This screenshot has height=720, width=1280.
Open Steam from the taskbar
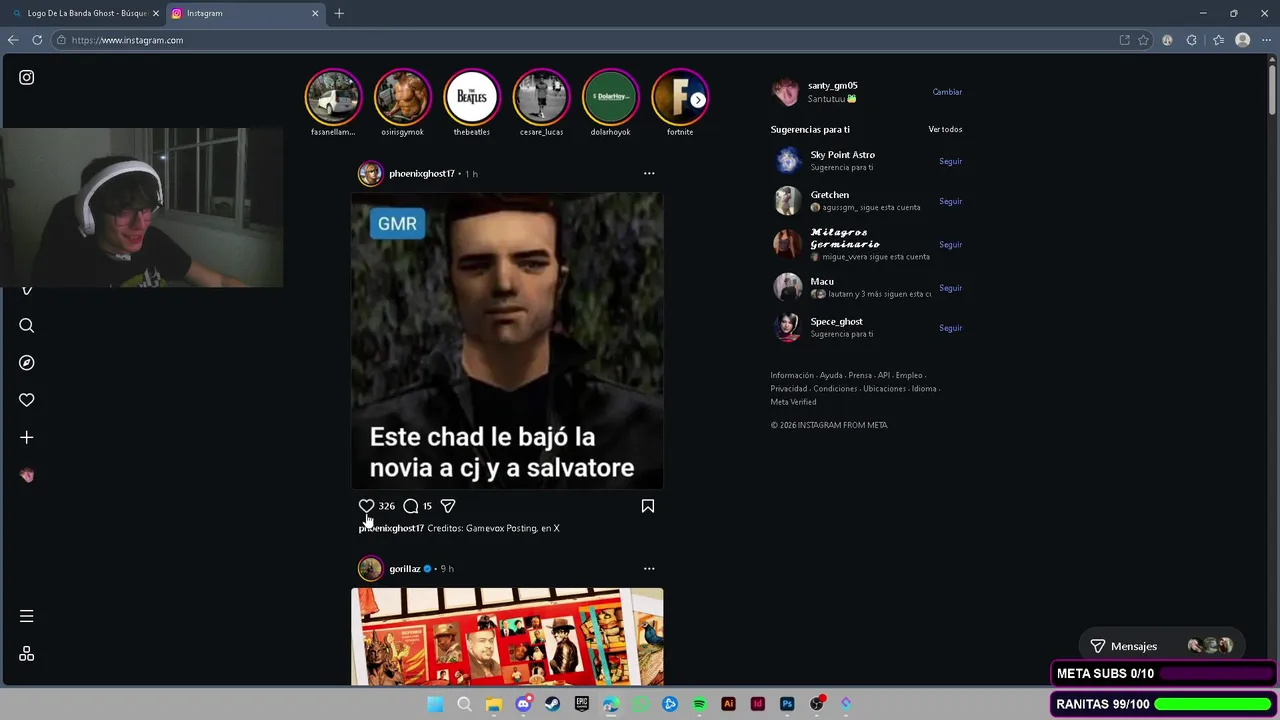[552, 704]
